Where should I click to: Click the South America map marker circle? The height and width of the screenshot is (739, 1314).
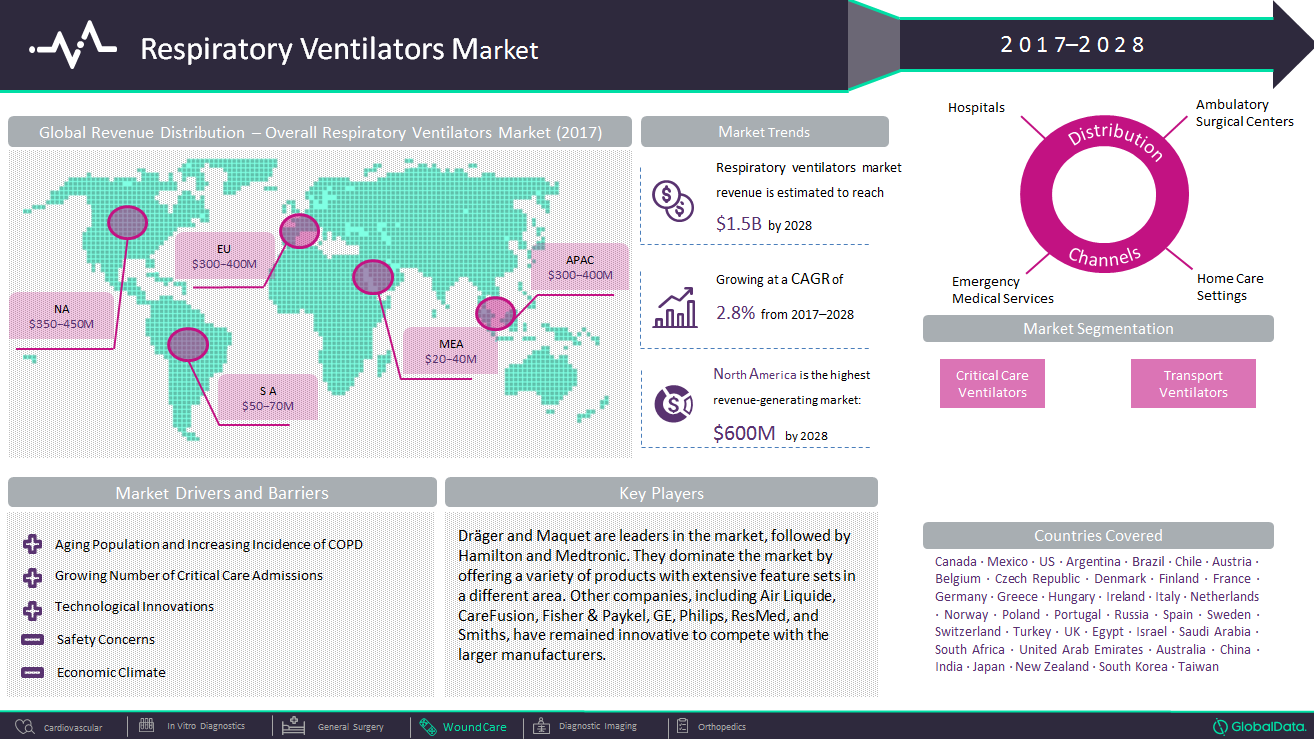187,344
